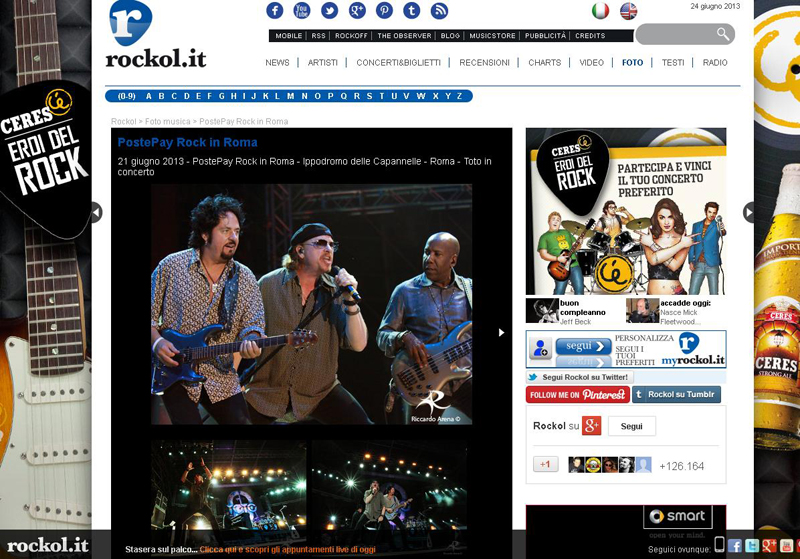Open the main Toto concert photo

point(311,304)
